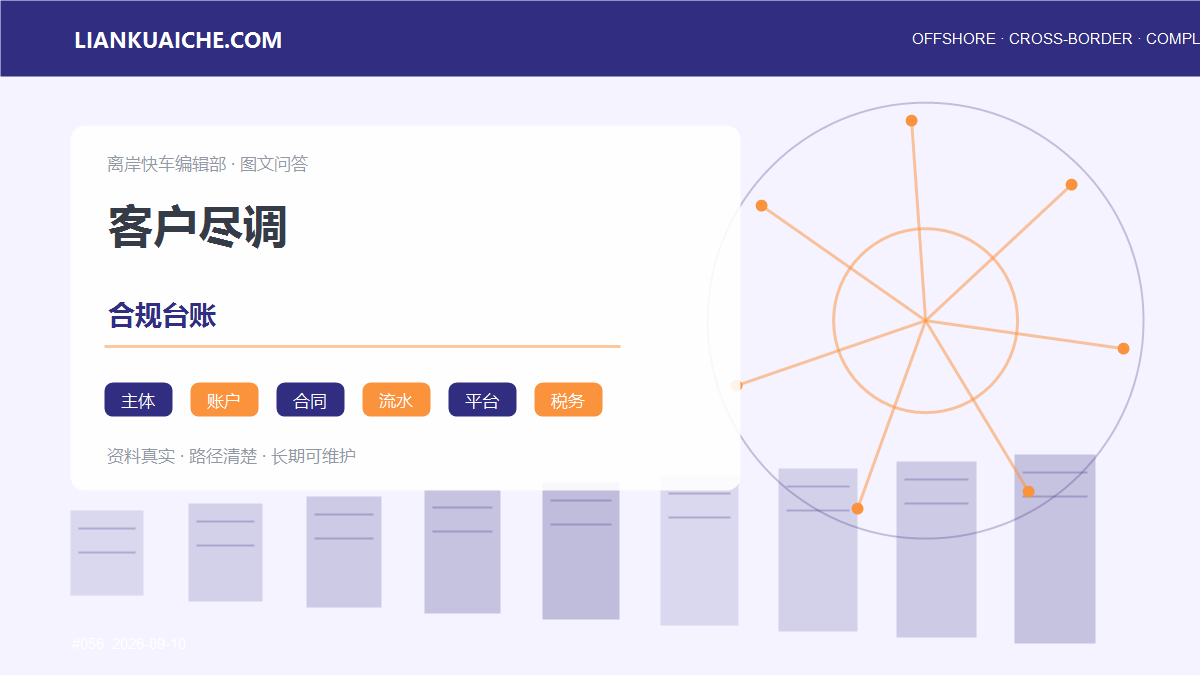The width and height of the screenshot is (1200, 675).
Task: Click the top orange node on the circle
Action: coord(911,121)
